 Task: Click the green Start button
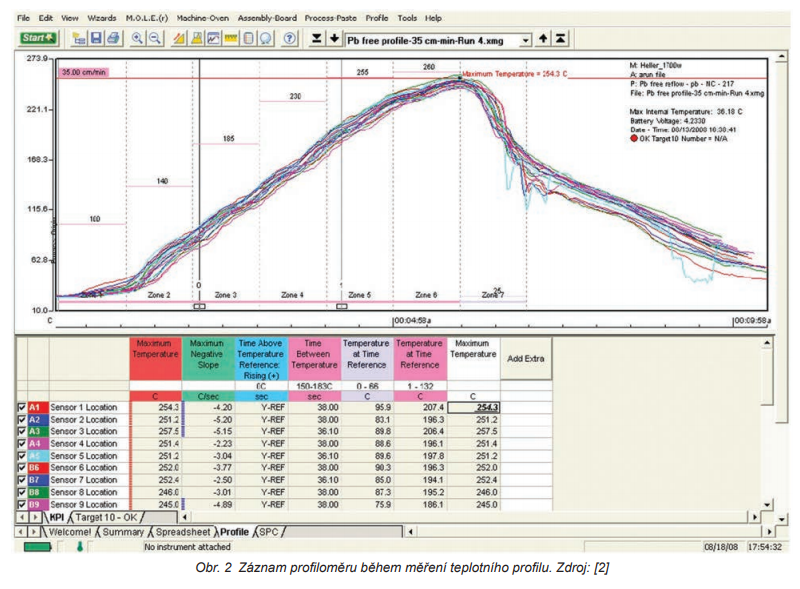point(37,38)
